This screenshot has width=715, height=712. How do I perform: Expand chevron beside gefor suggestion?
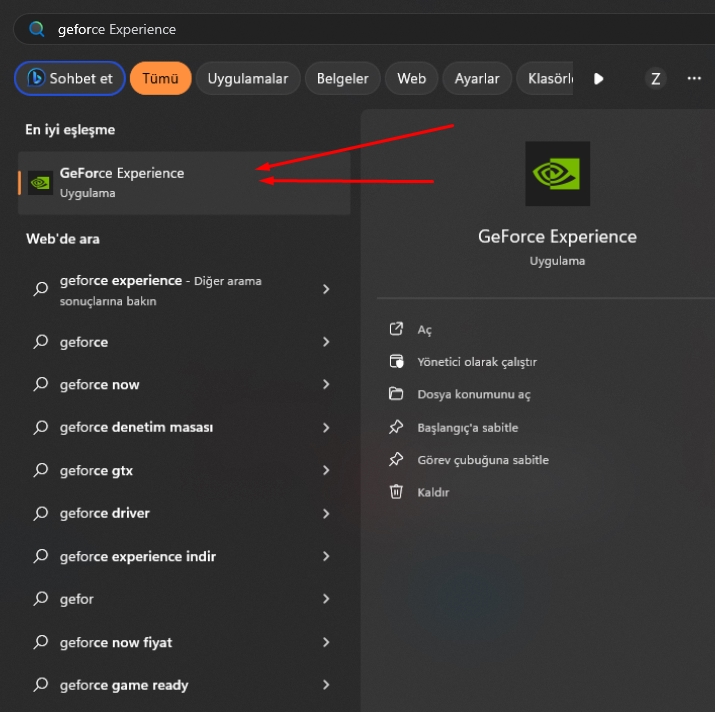[326, 599]
